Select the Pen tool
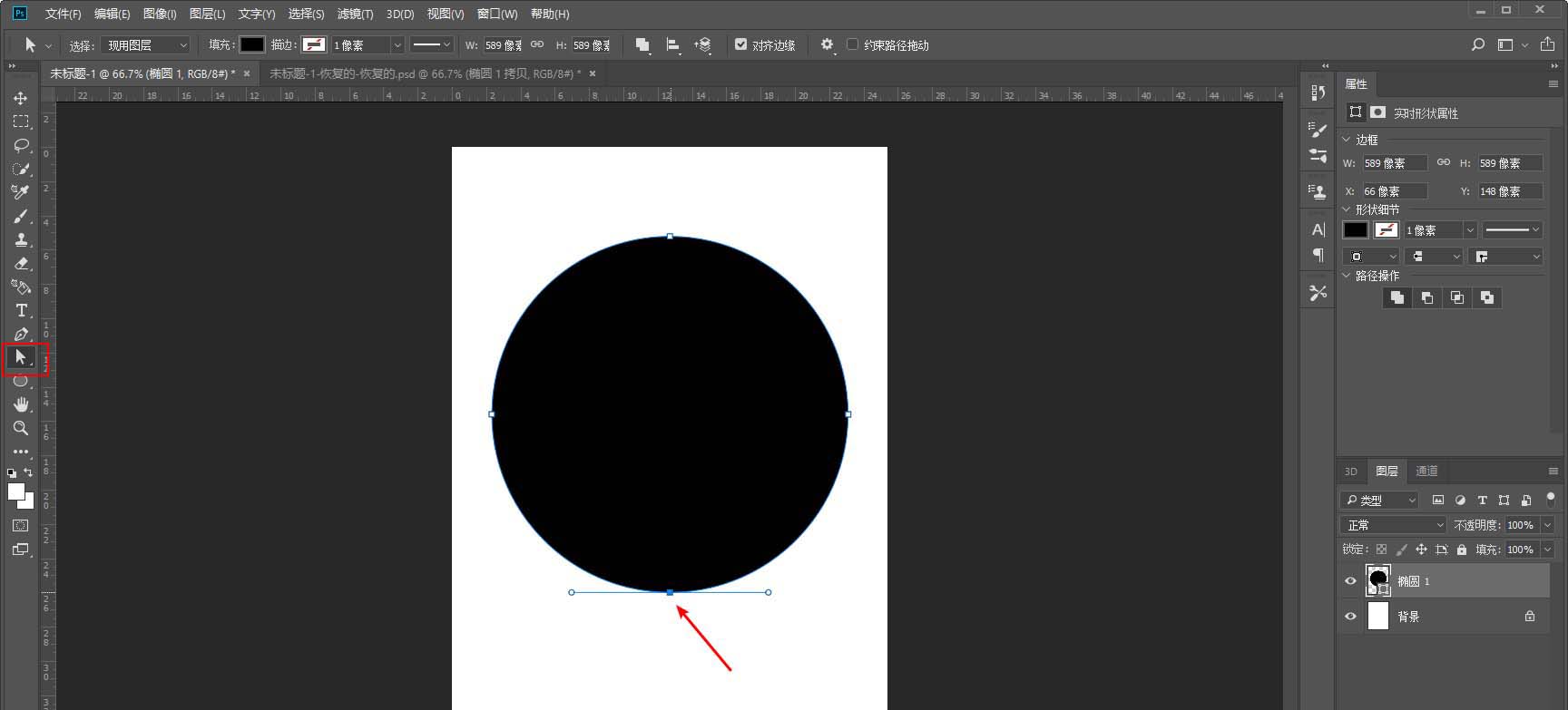 pyautogui.click(x=20, y=334)
